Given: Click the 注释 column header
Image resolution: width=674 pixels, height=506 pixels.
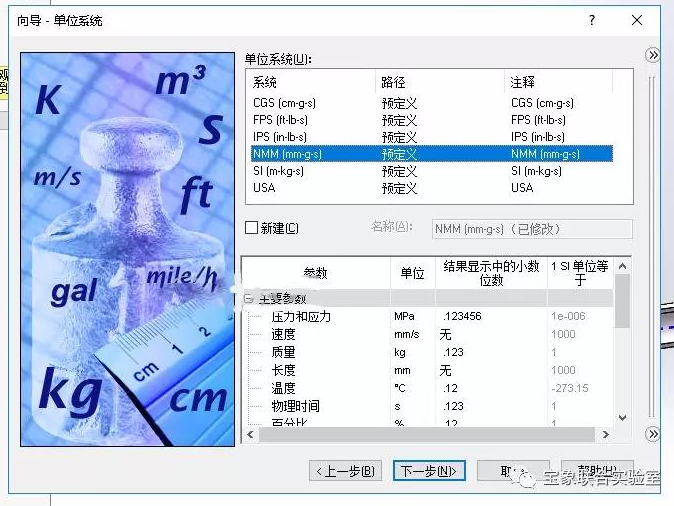Looking at the screenshot, I should (558, 82).
